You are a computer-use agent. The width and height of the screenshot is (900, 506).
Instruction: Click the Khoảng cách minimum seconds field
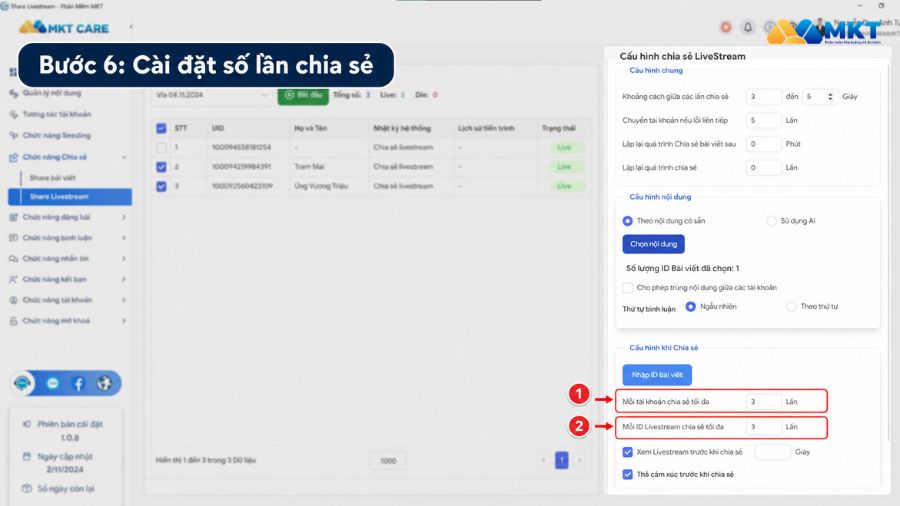tap(764, 96)
